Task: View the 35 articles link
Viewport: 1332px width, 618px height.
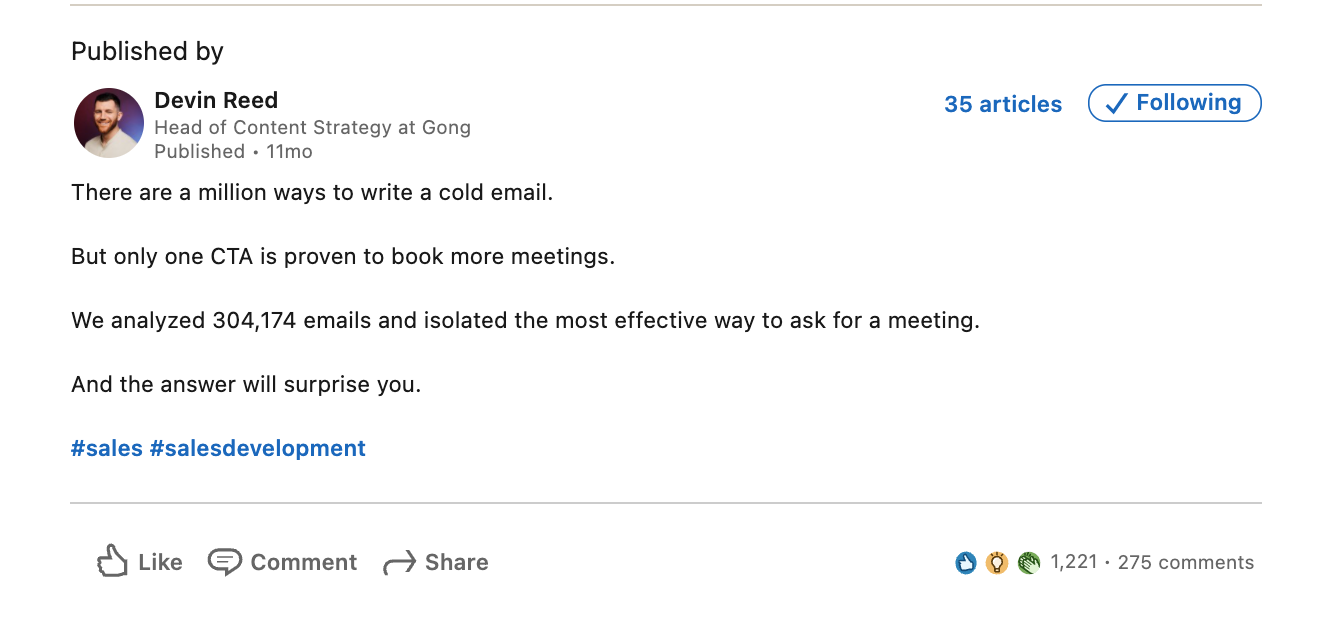Action: [x=1002, y=104]
